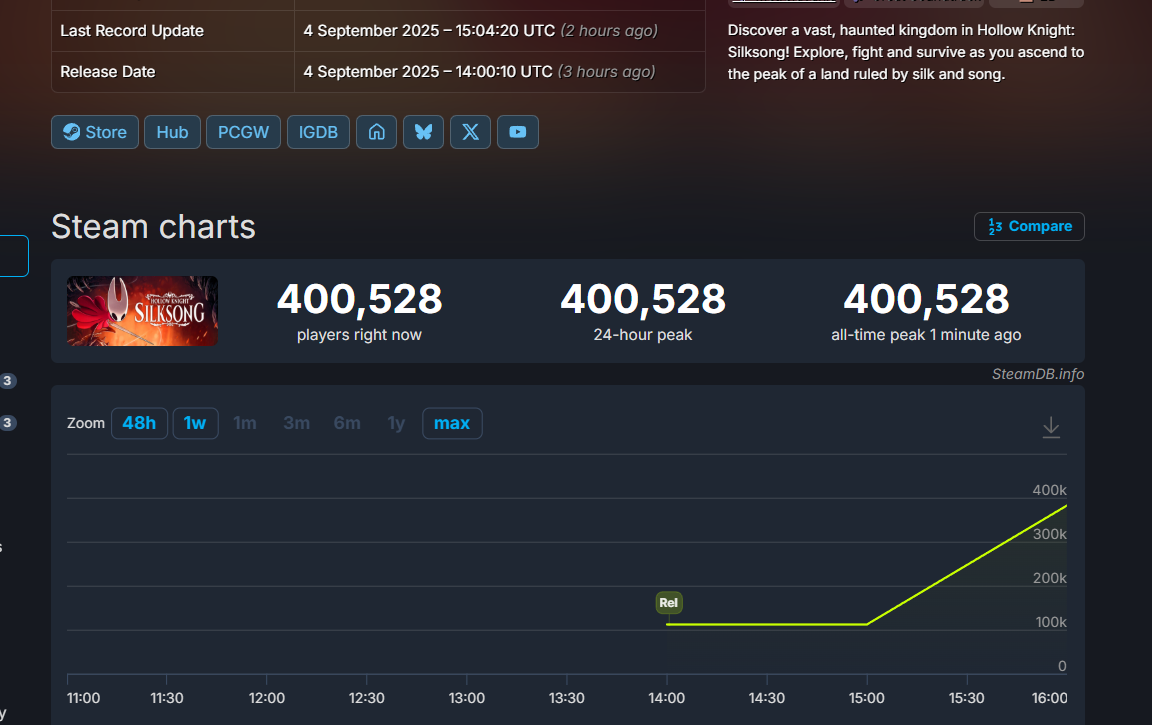Open the YouTube icon link

click(518, 132)
